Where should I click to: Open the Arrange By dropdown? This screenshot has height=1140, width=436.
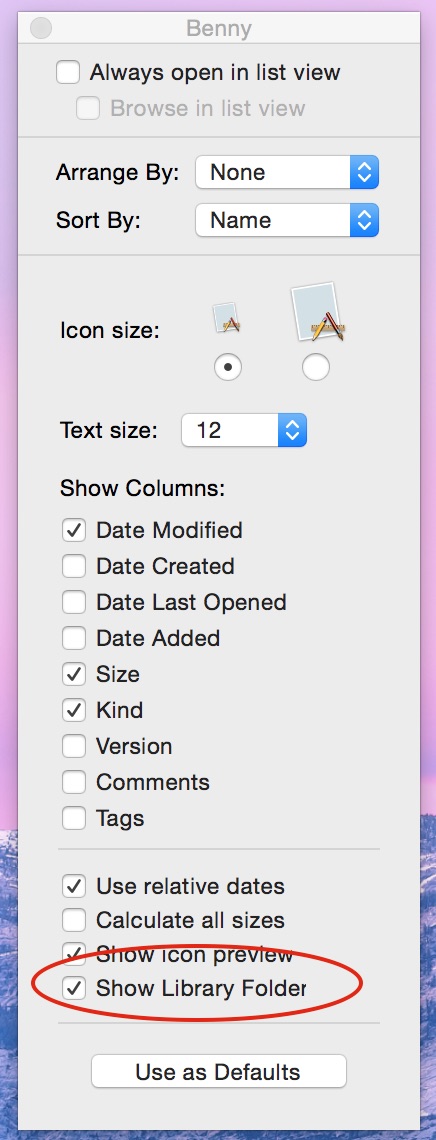click(287, 172)
